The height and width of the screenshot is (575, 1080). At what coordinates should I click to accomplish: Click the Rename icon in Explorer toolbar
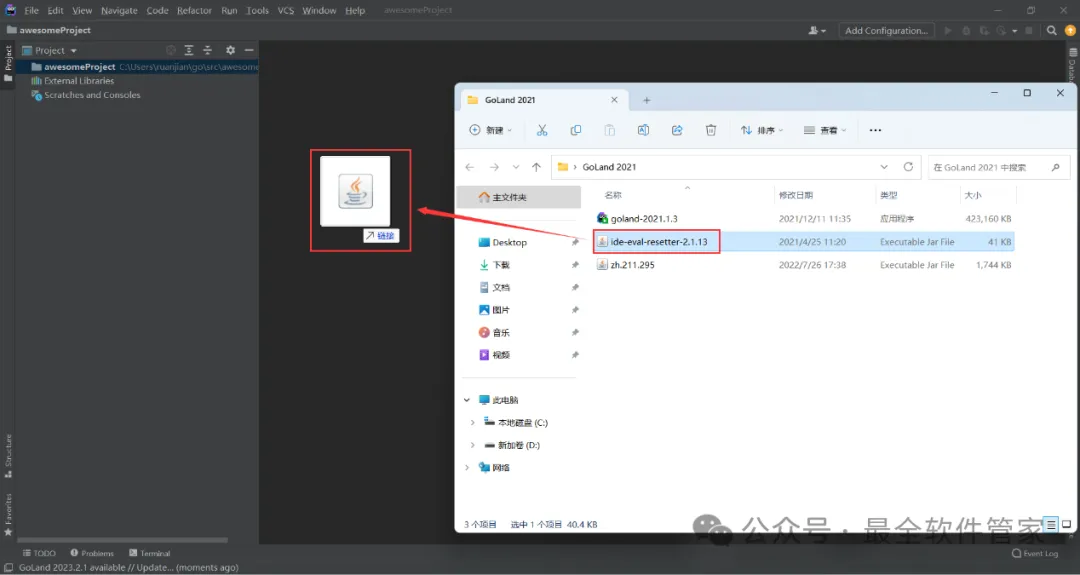click(643, 130)
